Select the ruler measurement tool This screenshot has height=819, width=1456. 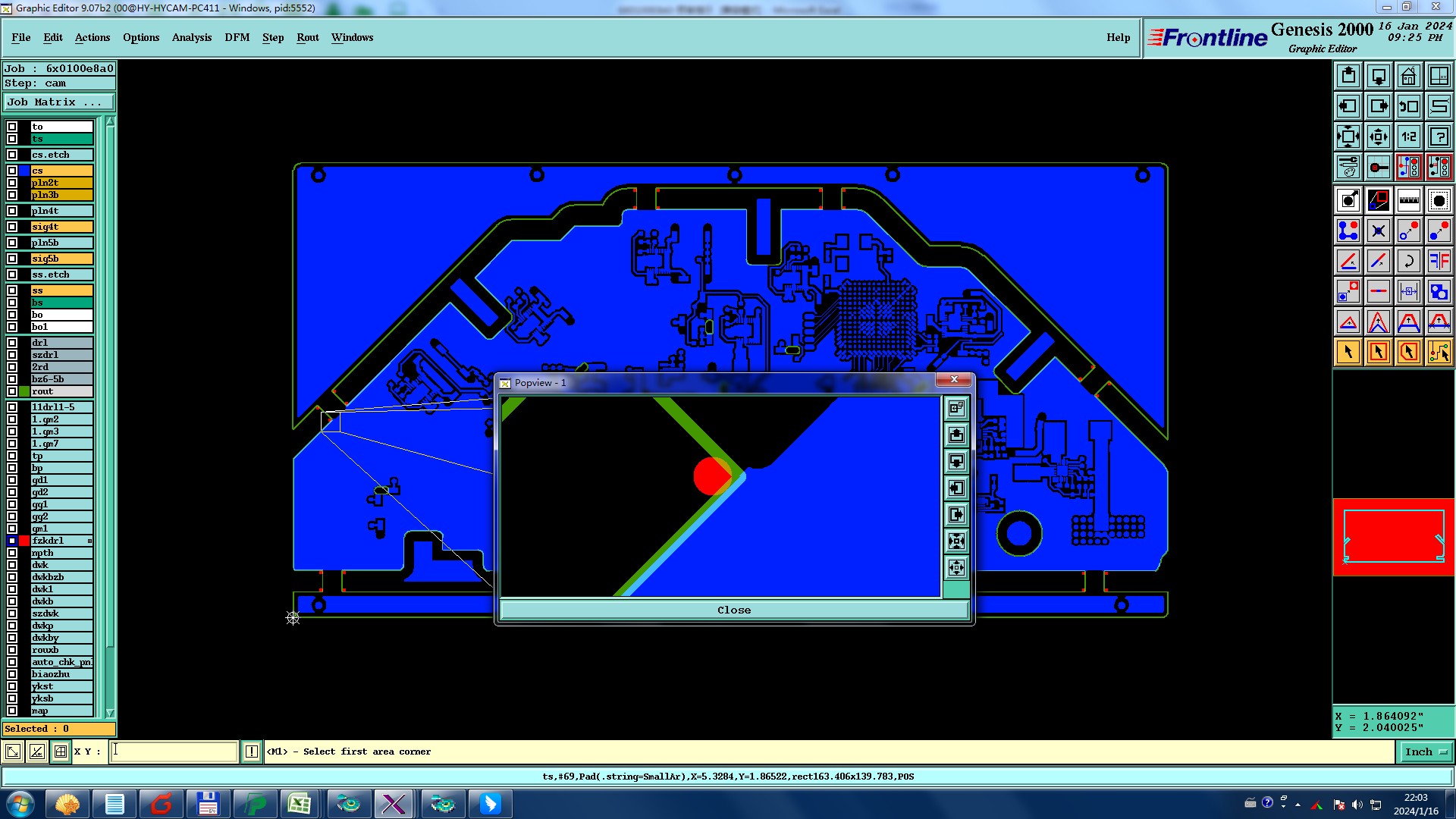click(x=1408, y=200)
